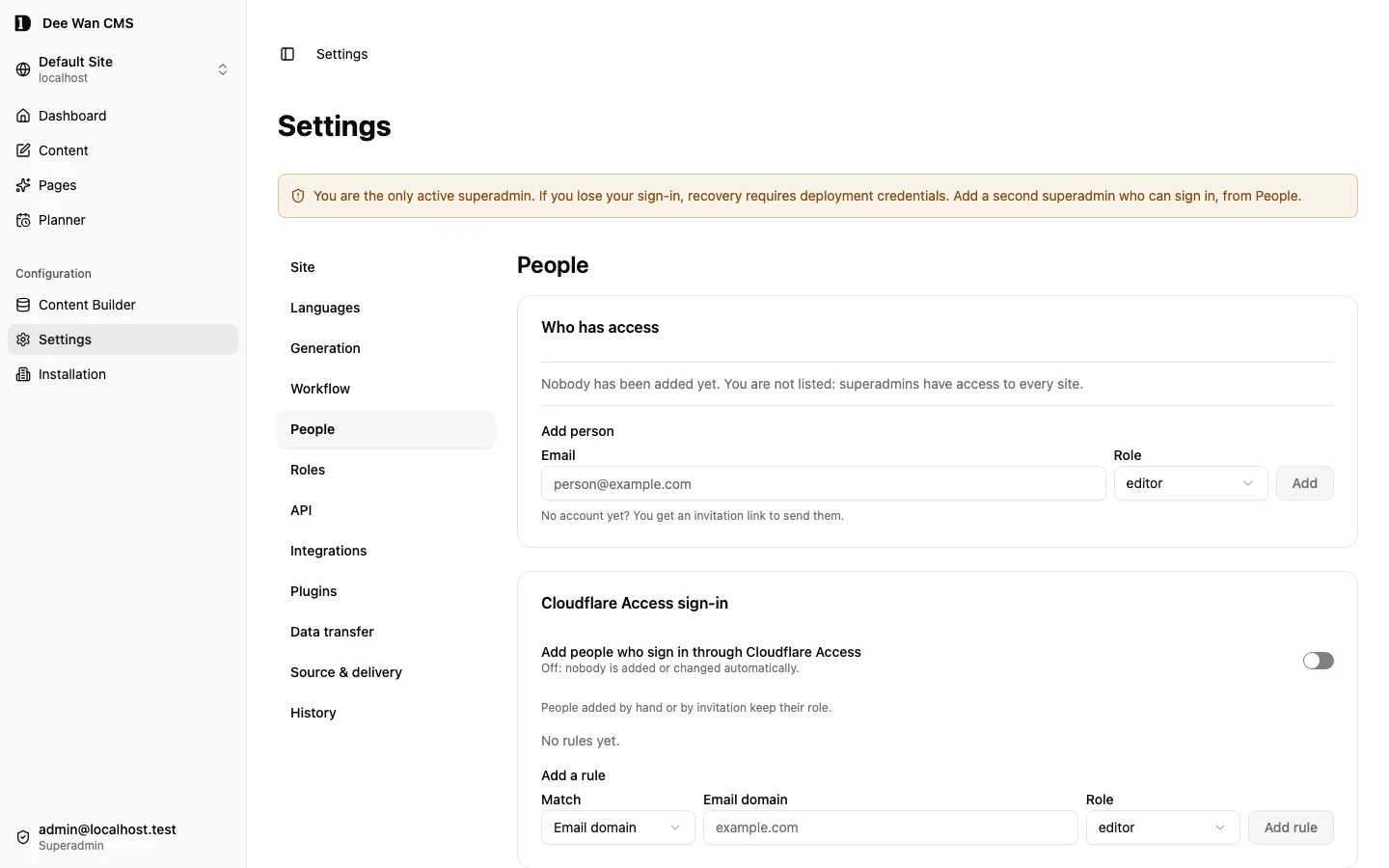Image resolution: width=1389 pixels, height=868 pixels.
Task: Go to Plugins settings
Action: (386, 591)
